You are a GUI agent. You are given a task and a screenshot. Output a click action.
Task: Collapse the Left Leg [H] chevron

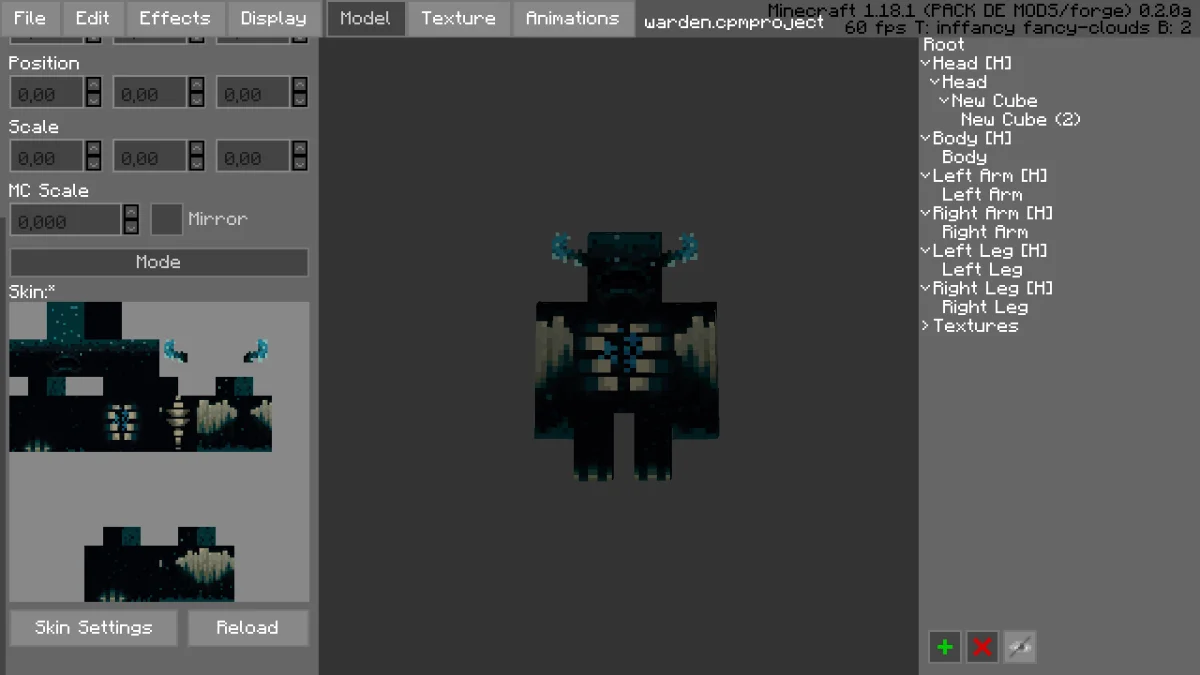(926, 251)
